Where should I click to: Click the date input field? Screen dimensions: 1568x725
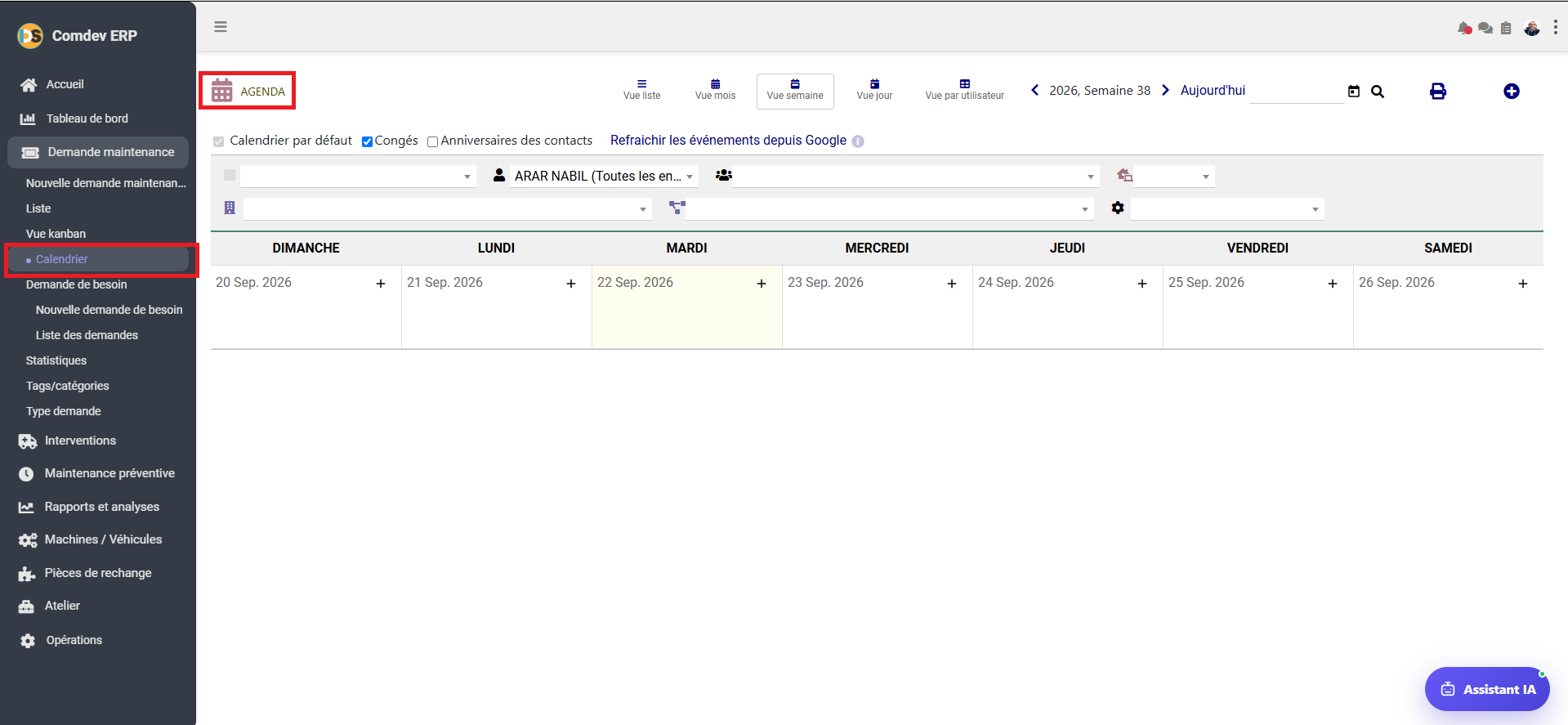(x=1297, y=92)
